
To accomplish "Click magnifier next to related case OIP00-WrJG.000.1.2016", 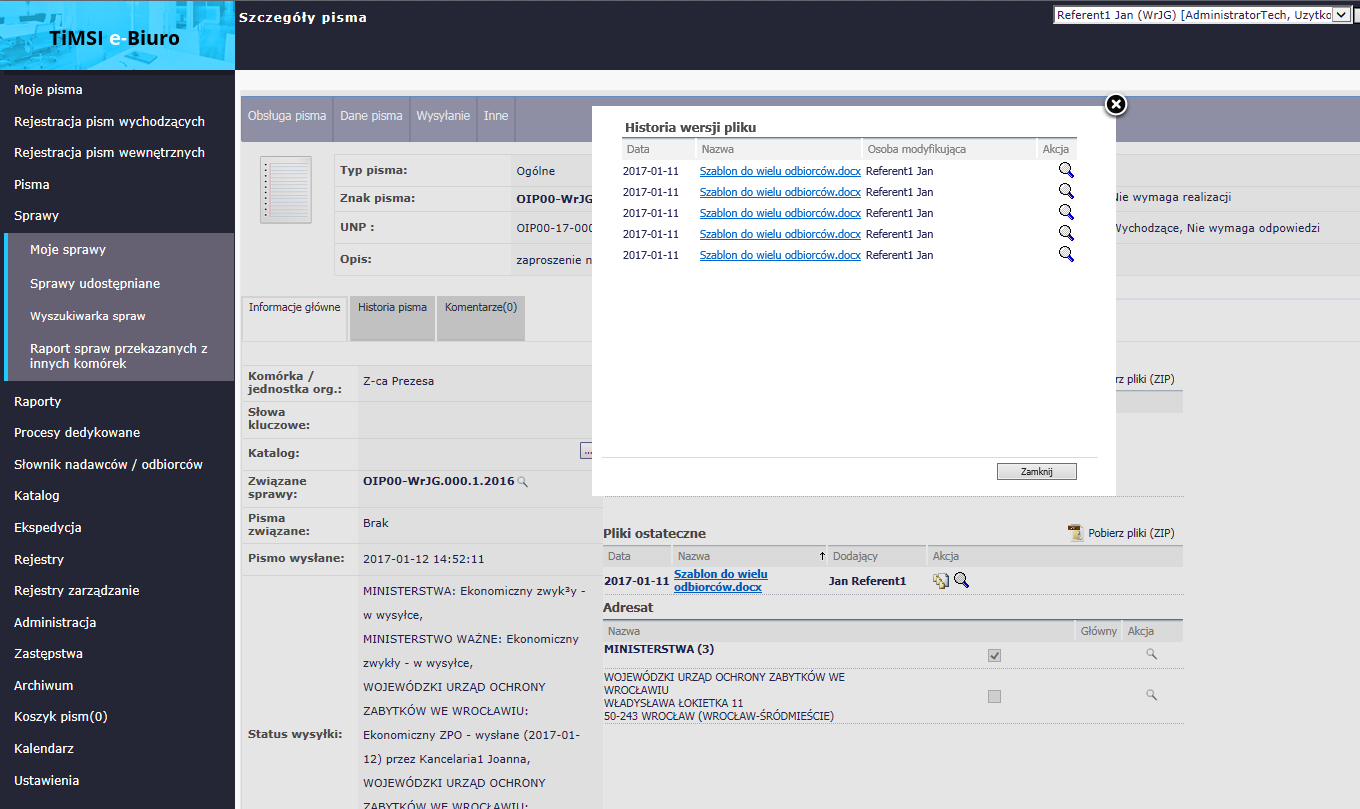I will (523, 482).
